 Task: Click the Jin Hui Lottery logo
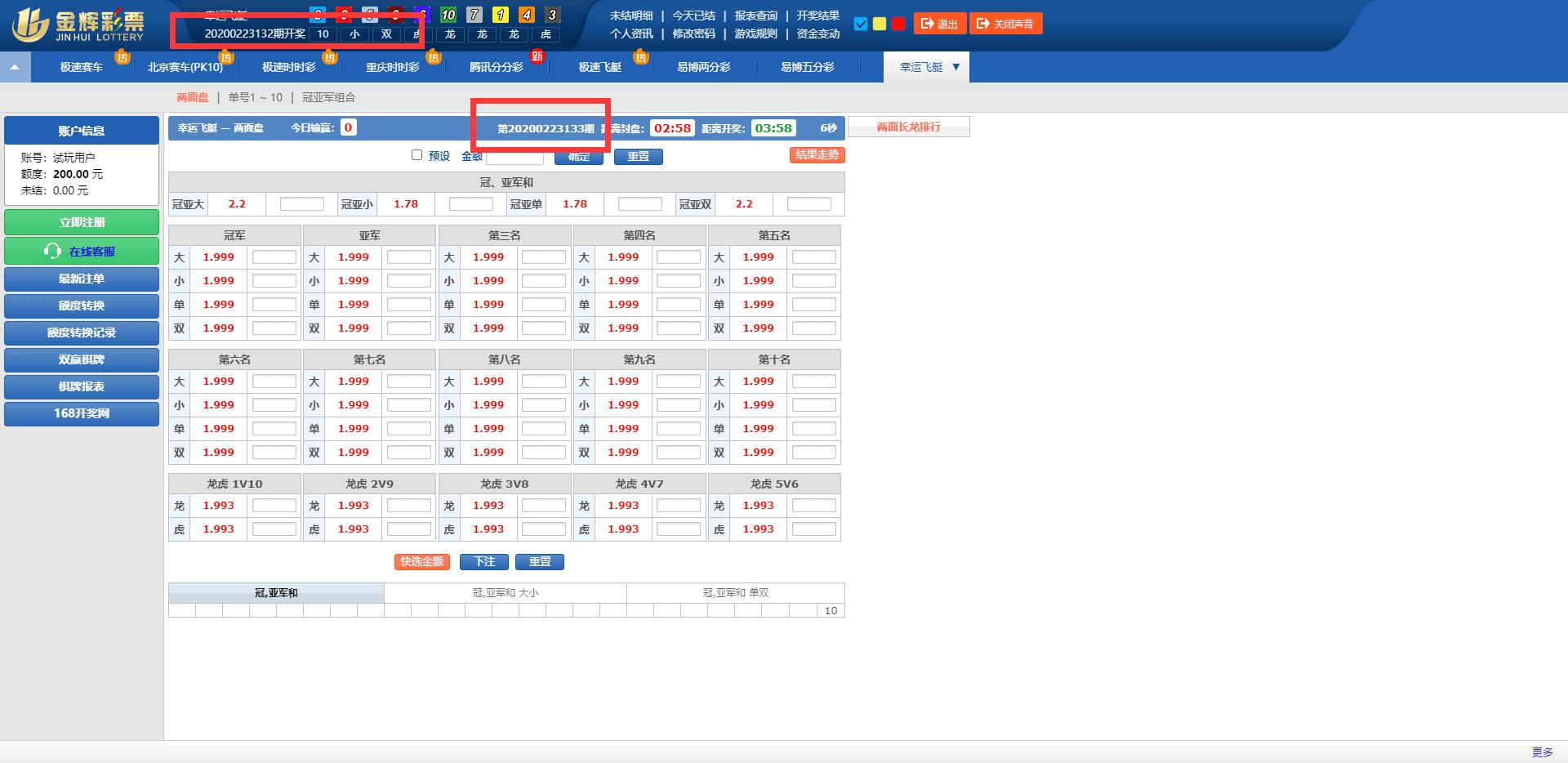point(78,25)
